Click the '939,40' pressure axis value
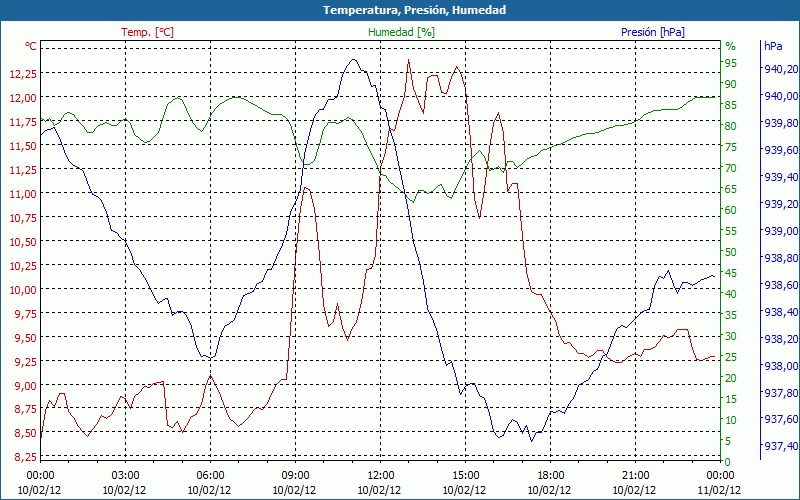The image size is (800, 500). point(779,177)
